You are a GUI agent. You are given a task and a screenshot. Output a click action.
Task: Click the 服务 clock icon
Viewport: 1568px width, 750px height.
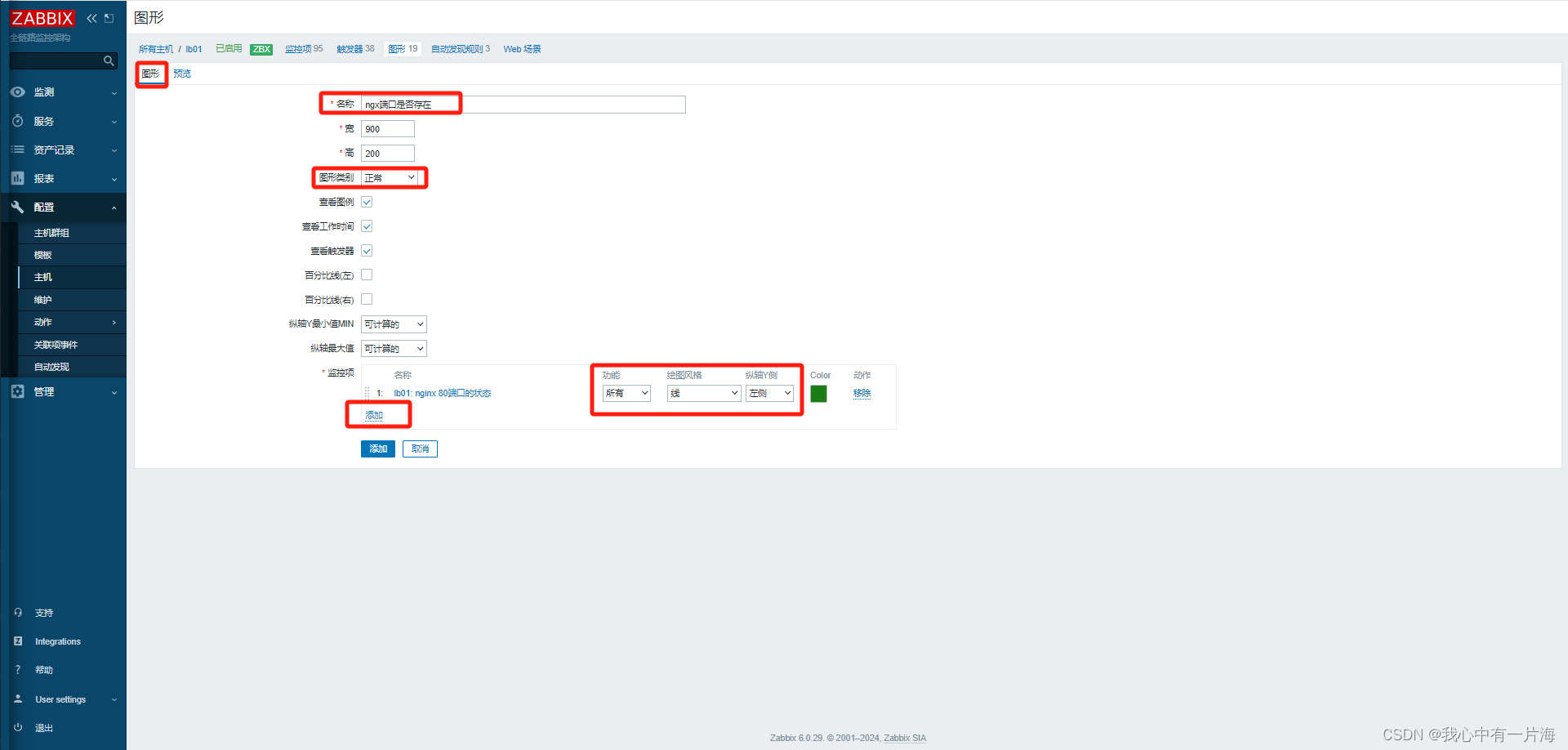click(x=17, y=121)
